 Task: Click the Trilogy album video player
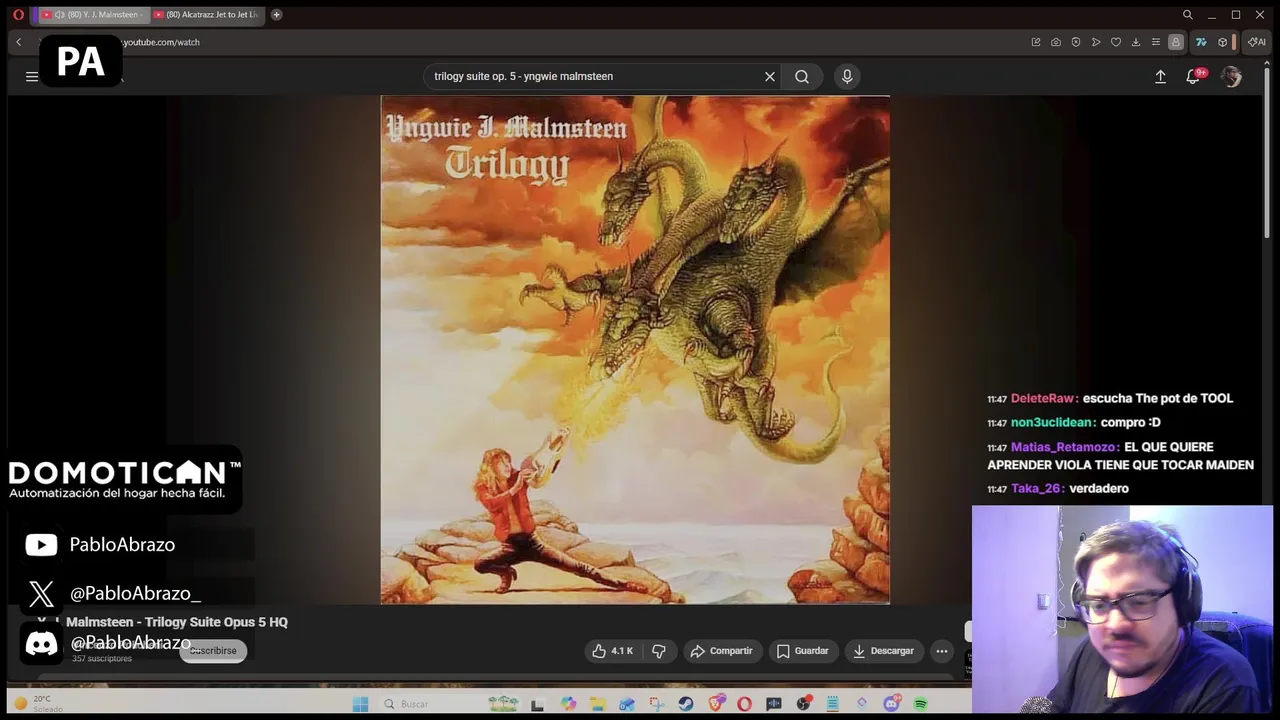635,350
